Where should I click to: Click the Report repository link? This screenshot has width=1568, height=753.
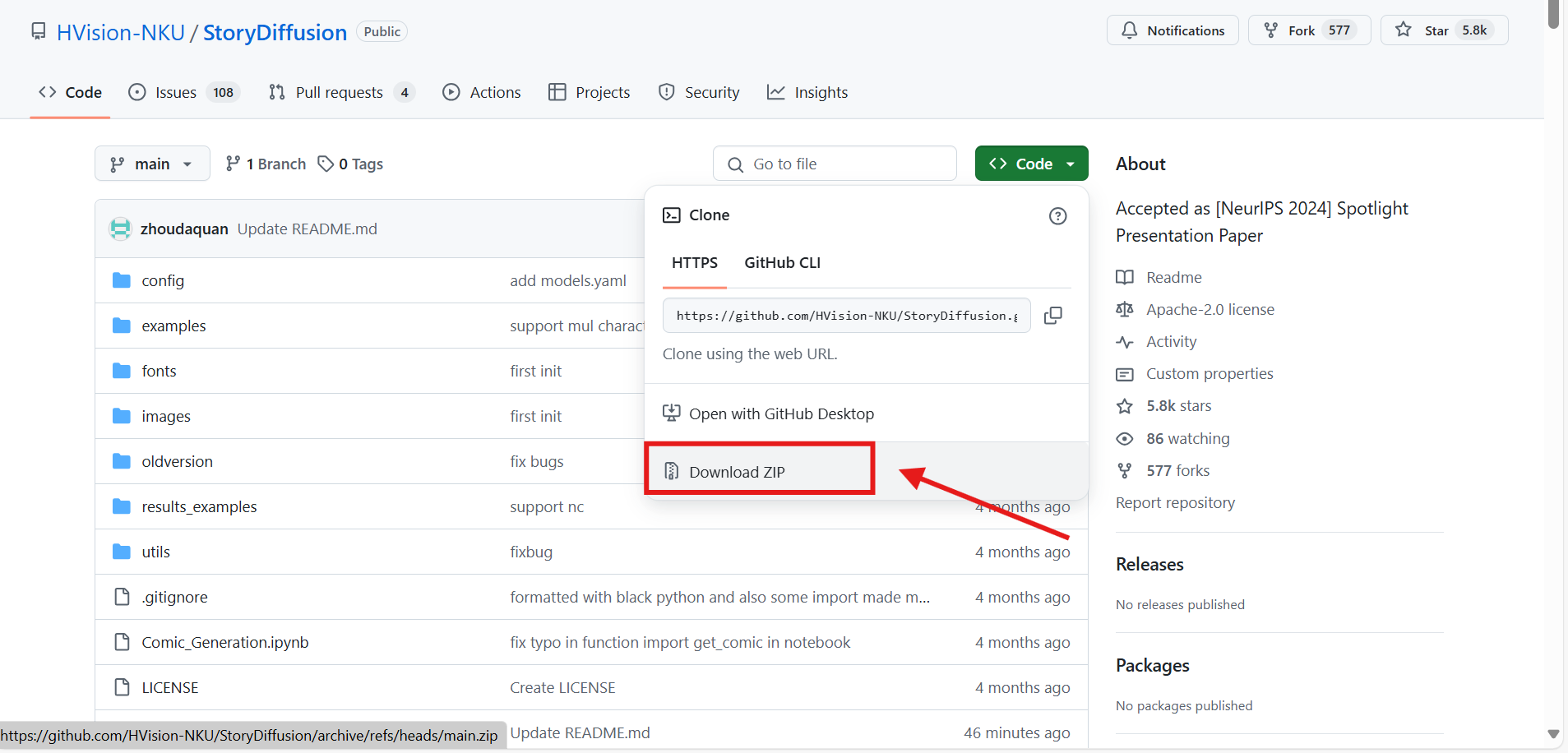[1175, 503]
